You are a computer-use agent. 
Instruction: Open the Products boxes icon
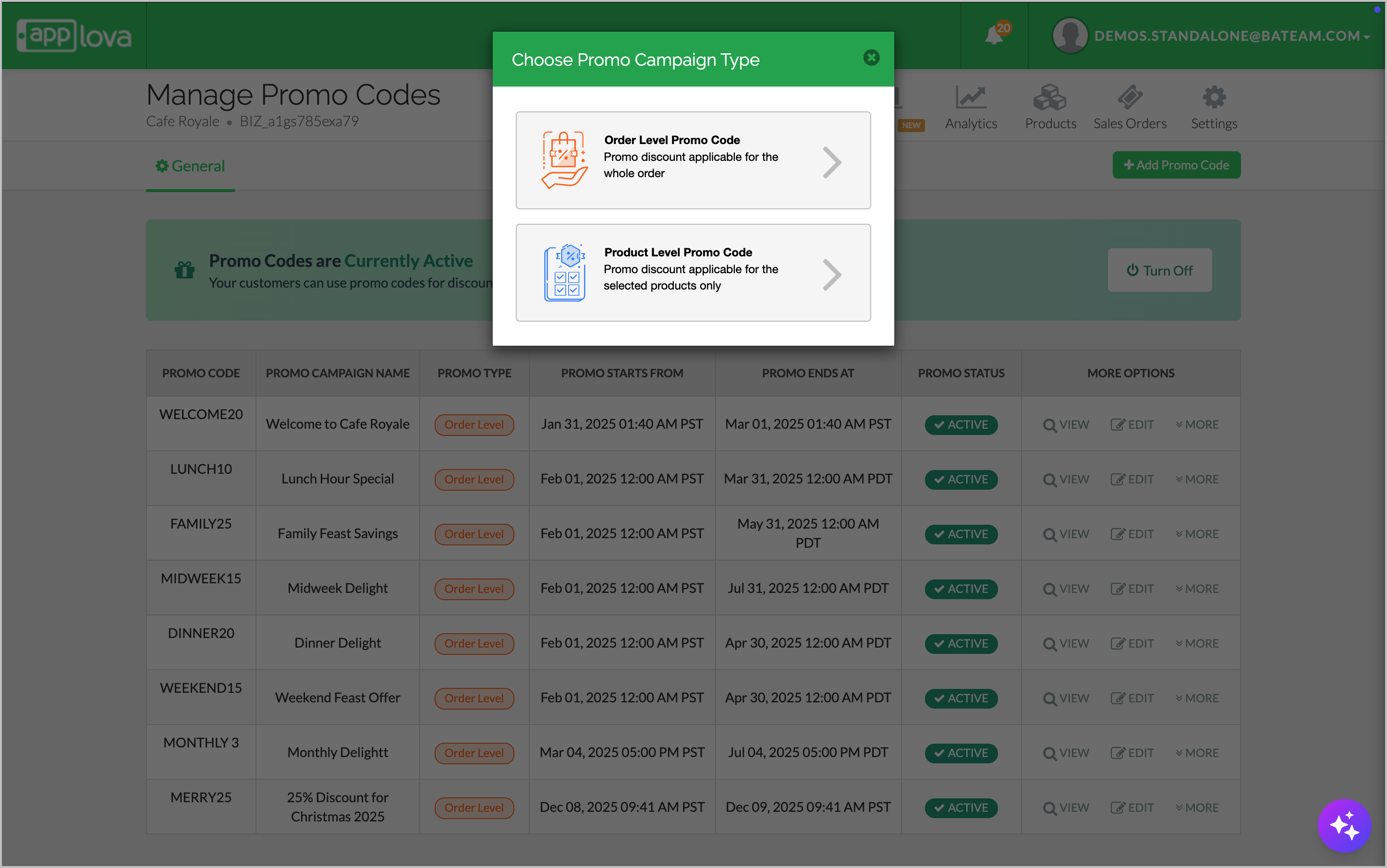tap(1050, 97)
